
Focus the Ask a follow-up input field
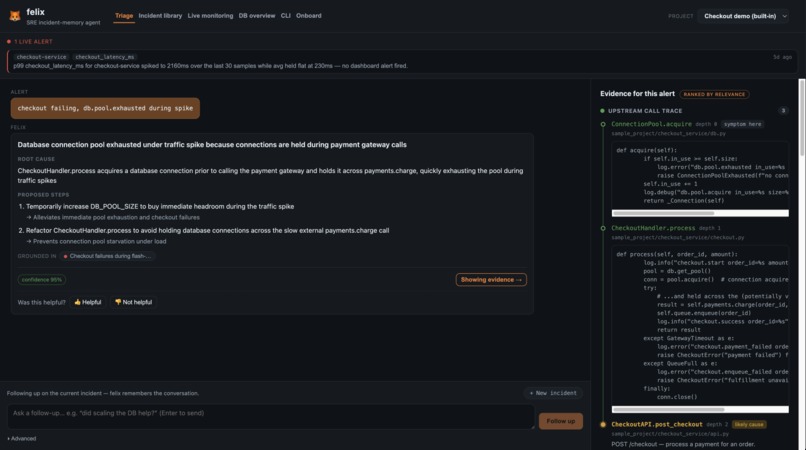click(x=271, y=417)
